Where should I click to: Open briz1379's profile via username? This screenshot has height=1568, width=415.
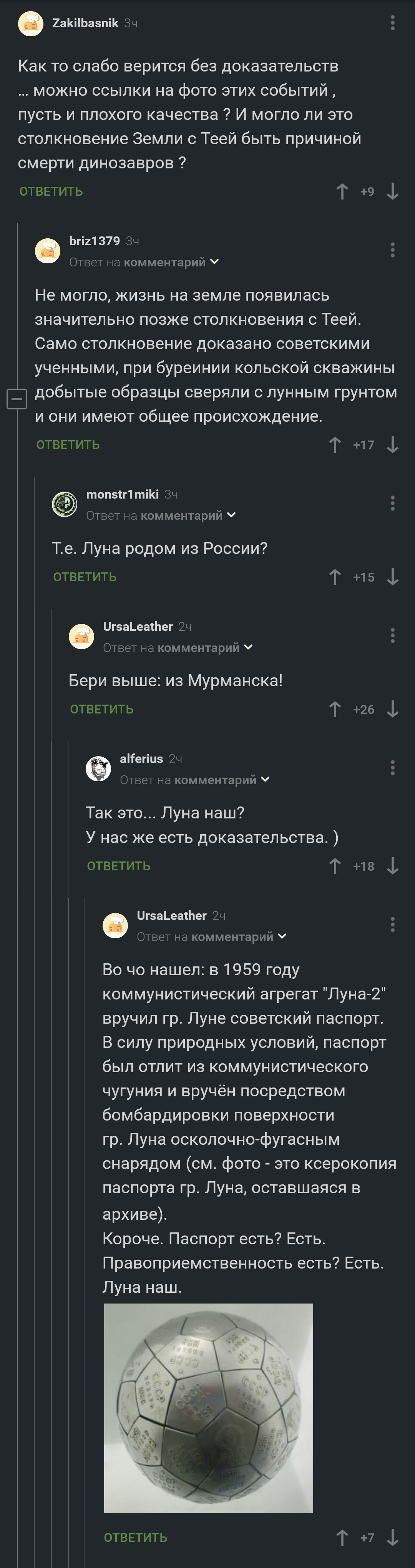coord(94,241)
